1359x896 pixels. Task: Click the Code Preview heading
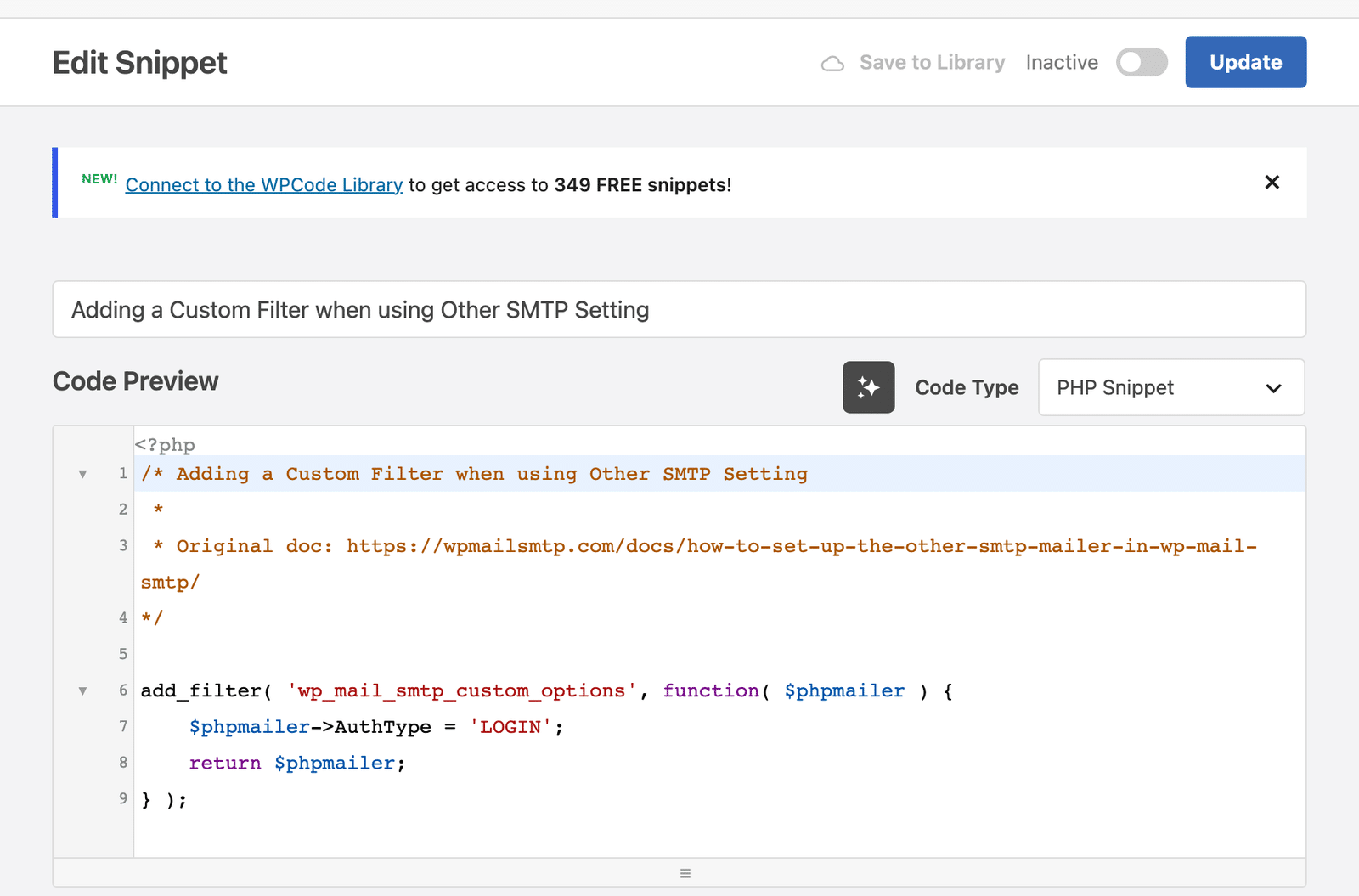(x=136, y=381)
